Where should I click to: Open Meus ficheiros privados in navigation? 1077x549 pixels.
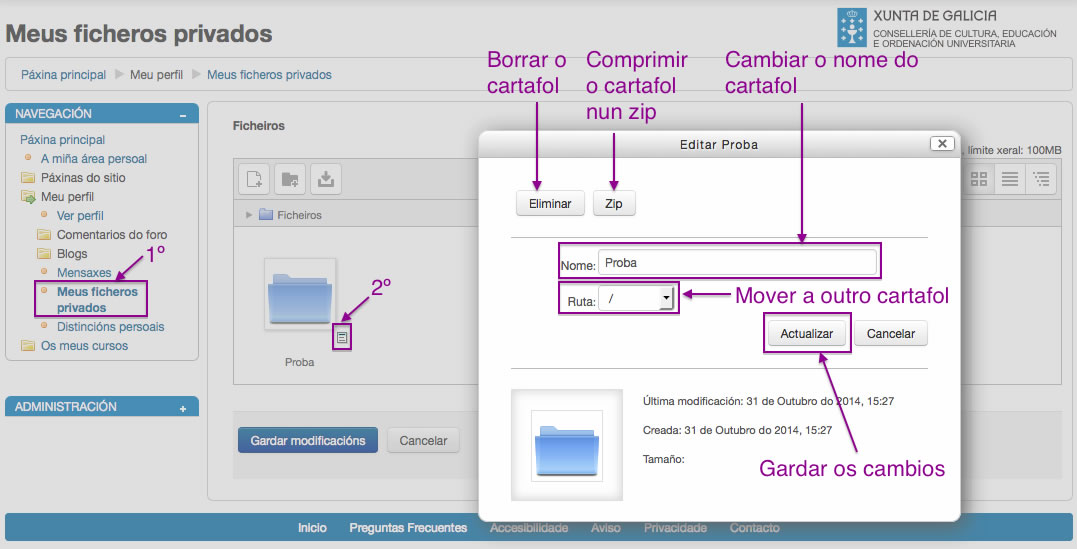97,300
